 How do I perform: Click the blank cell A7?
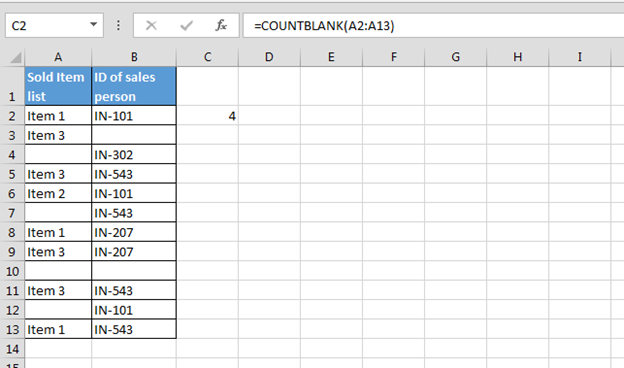click(x=58, y=213)
